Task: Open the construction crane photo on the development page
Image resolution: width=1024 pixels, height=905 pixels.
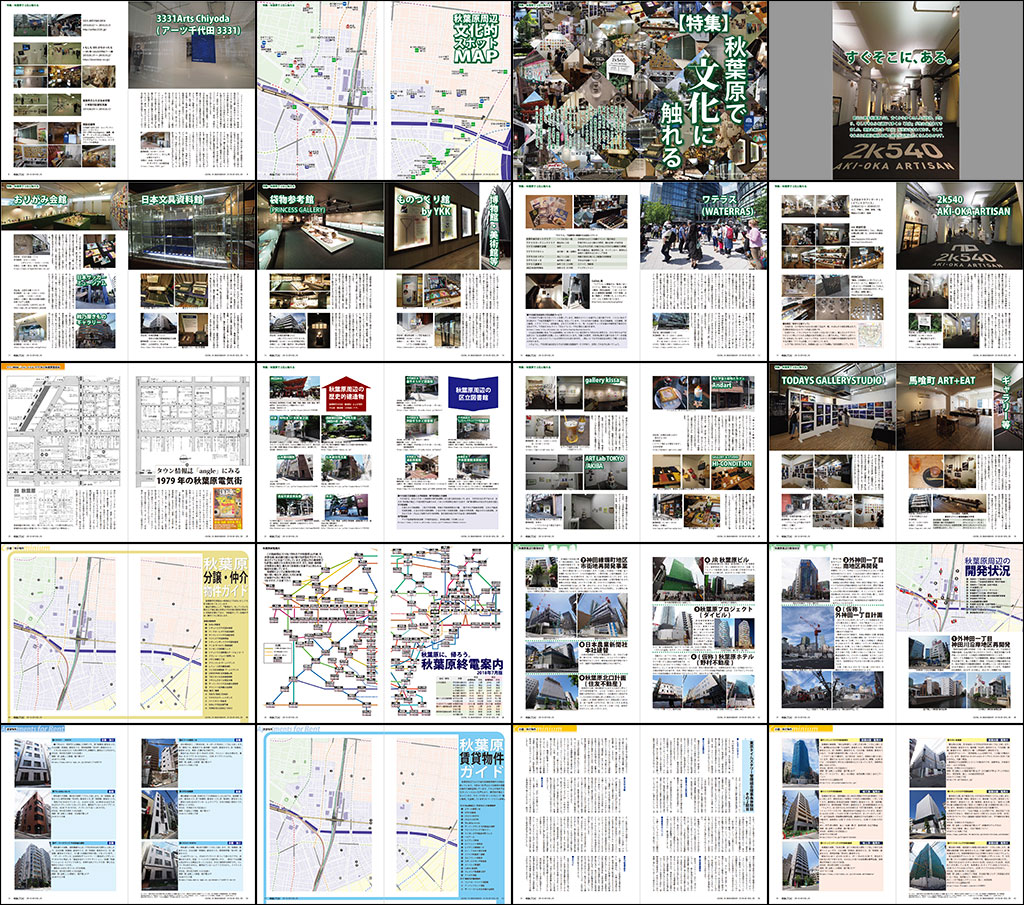Action: point(807,637)
